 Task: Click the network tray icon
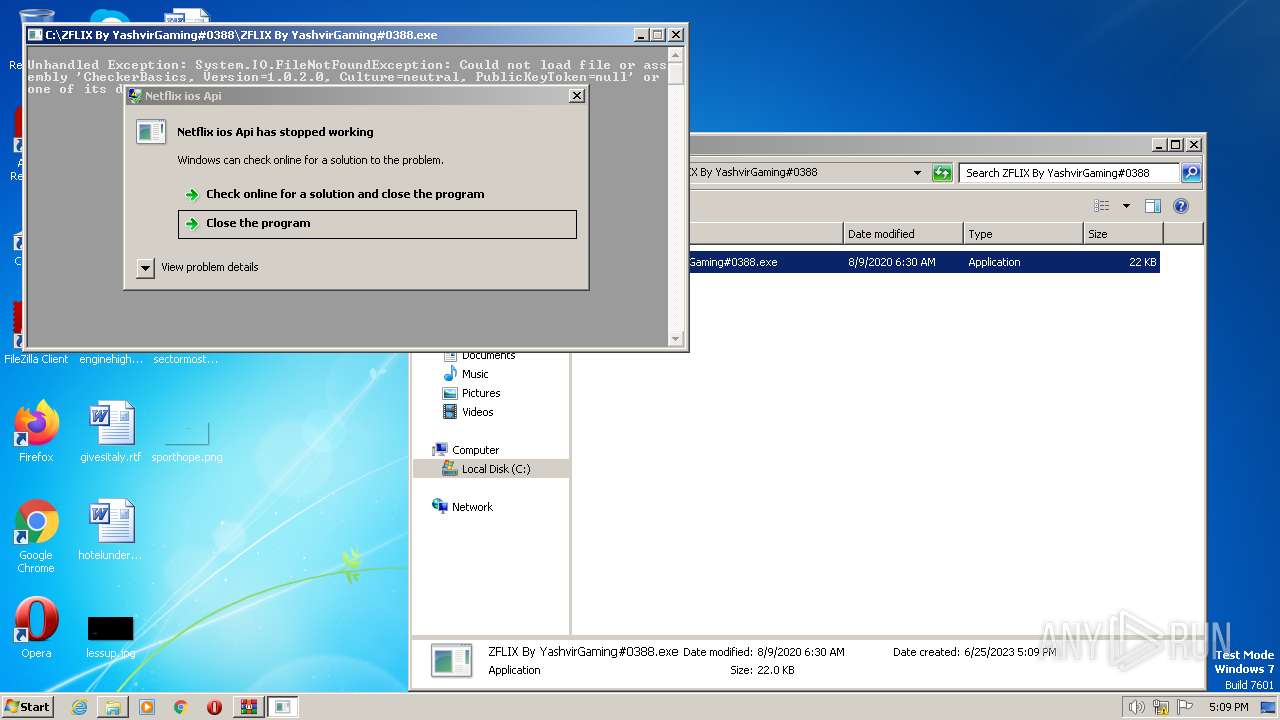tap(1161, 707)
